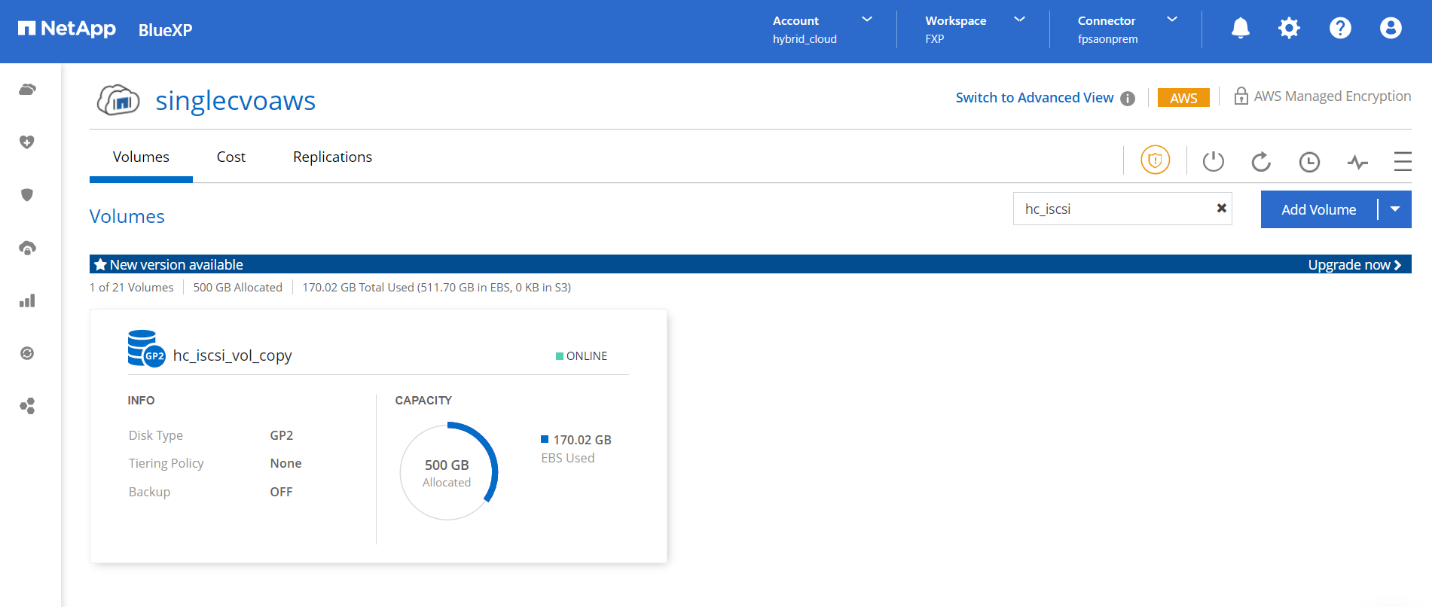Image resolution: width=1432 pixels, height=607 pixels.
Task: Open the hamburger menu icon
Action: [1402, 161]
